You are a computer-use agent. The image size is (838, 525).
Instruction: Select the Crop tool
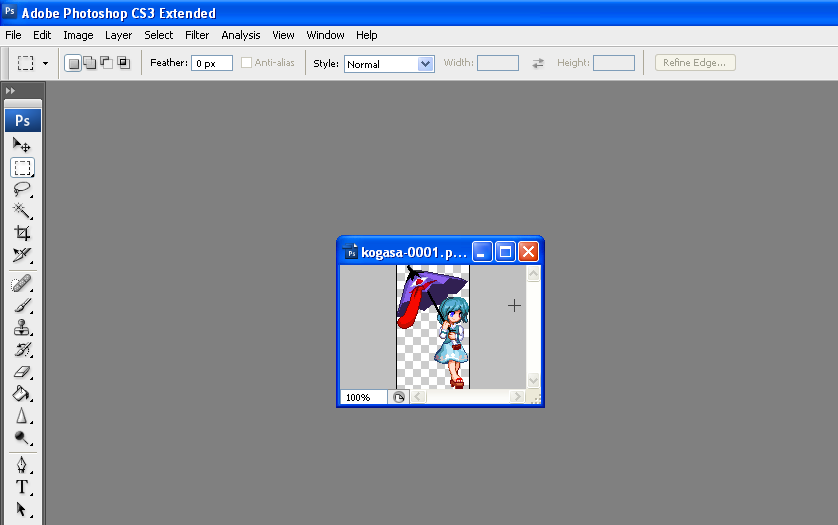tap(22, 233)
